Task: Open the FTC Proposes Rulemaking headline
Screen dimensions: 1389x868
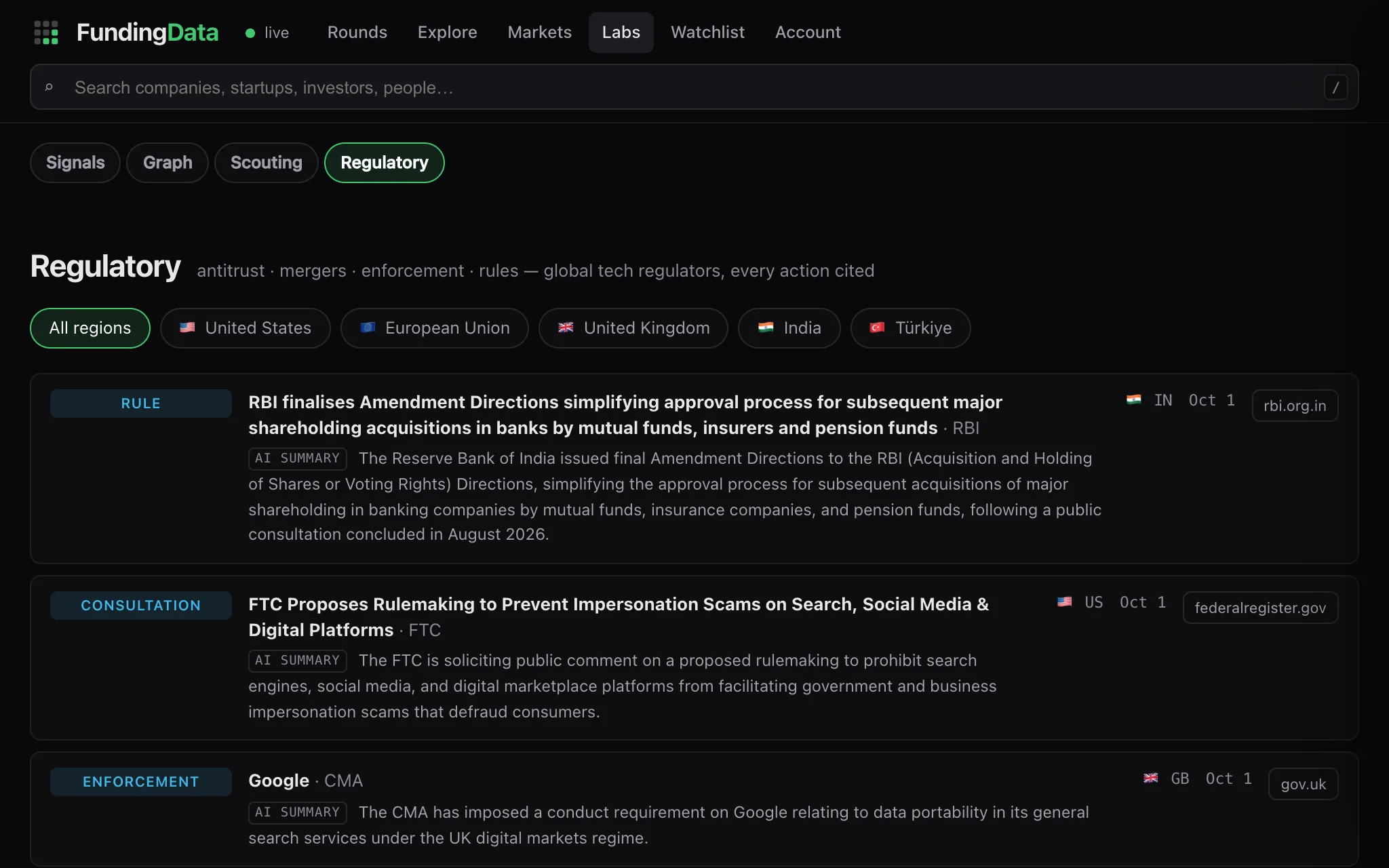Action: pyautogui.click(x=619, y=617)
